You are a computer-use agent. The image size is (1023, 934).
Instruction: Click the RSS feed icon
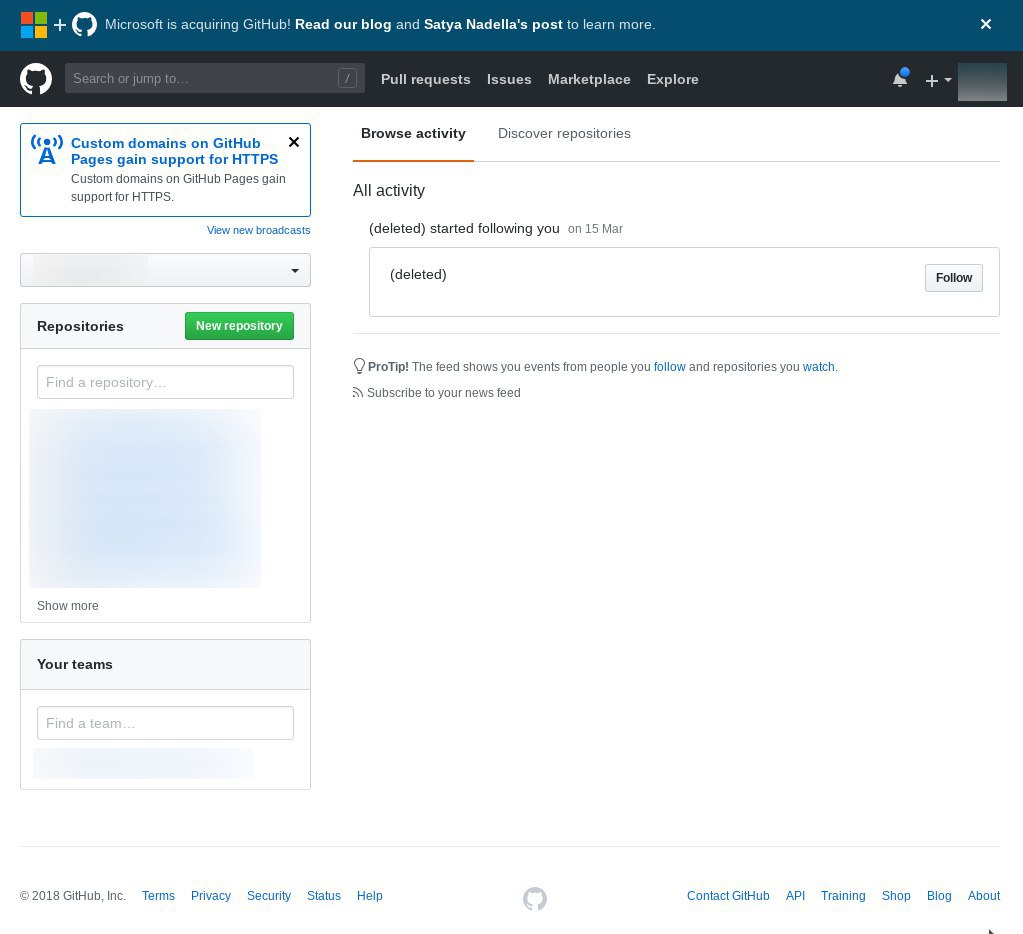pos(358,393)
